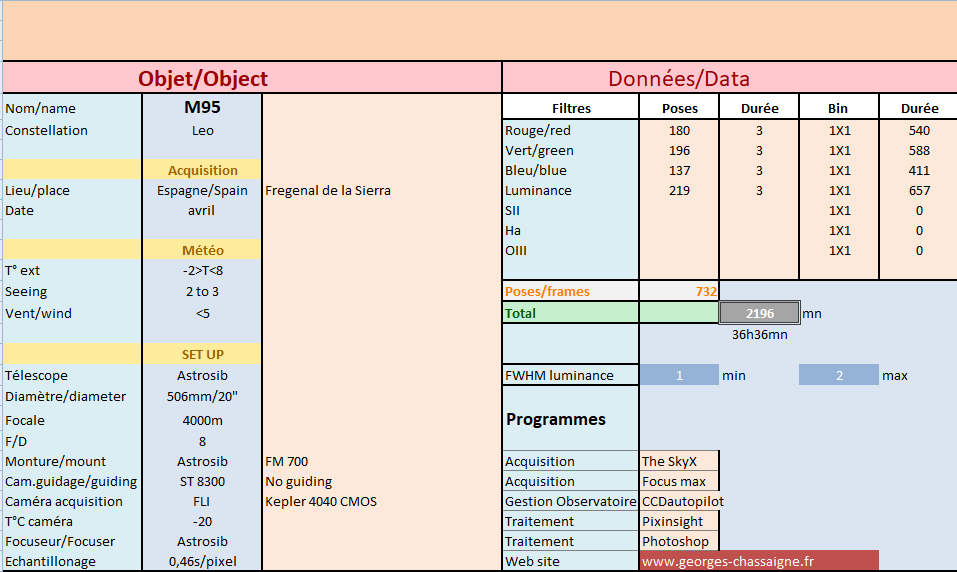Click the Poses/frames total 732
This screenshot has height=572, width=957.
(x=679, y=291)
